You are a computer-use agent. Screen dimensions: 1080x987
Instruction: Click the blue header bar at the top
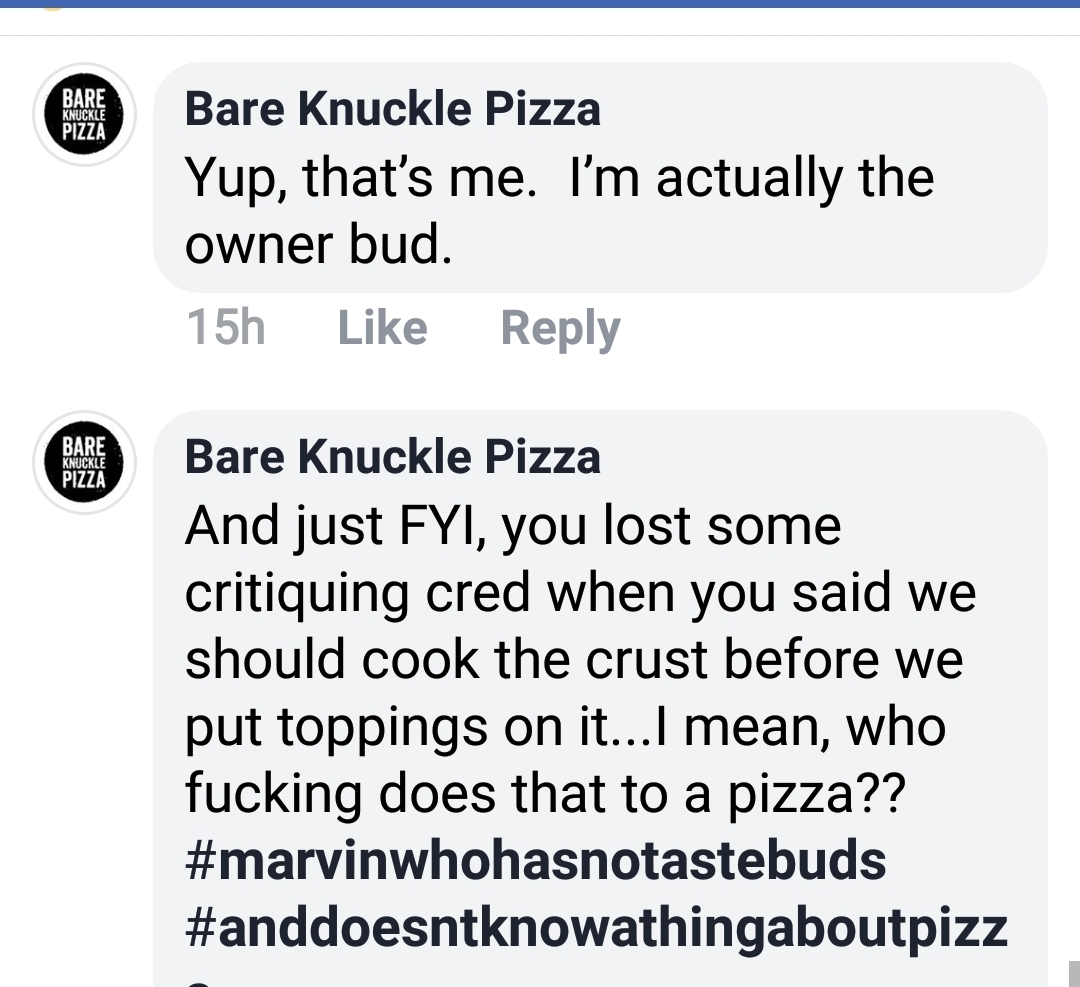click(540, 4)
